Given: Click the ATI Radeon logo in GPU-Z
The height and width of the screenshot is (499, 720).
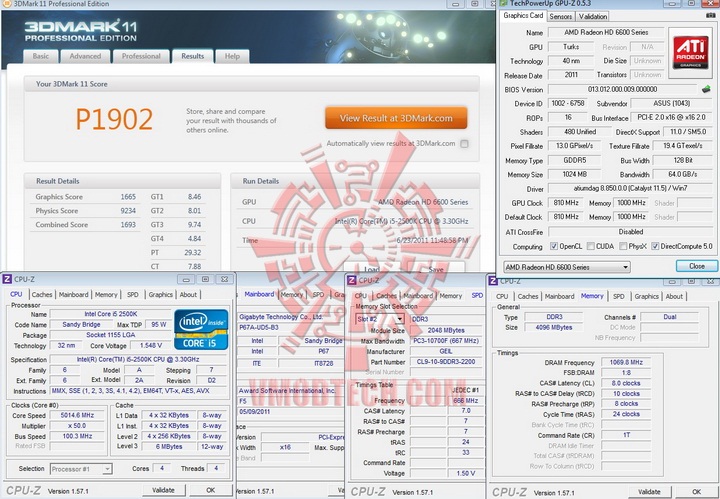Looking at the screenshot, I should point(690,53).
